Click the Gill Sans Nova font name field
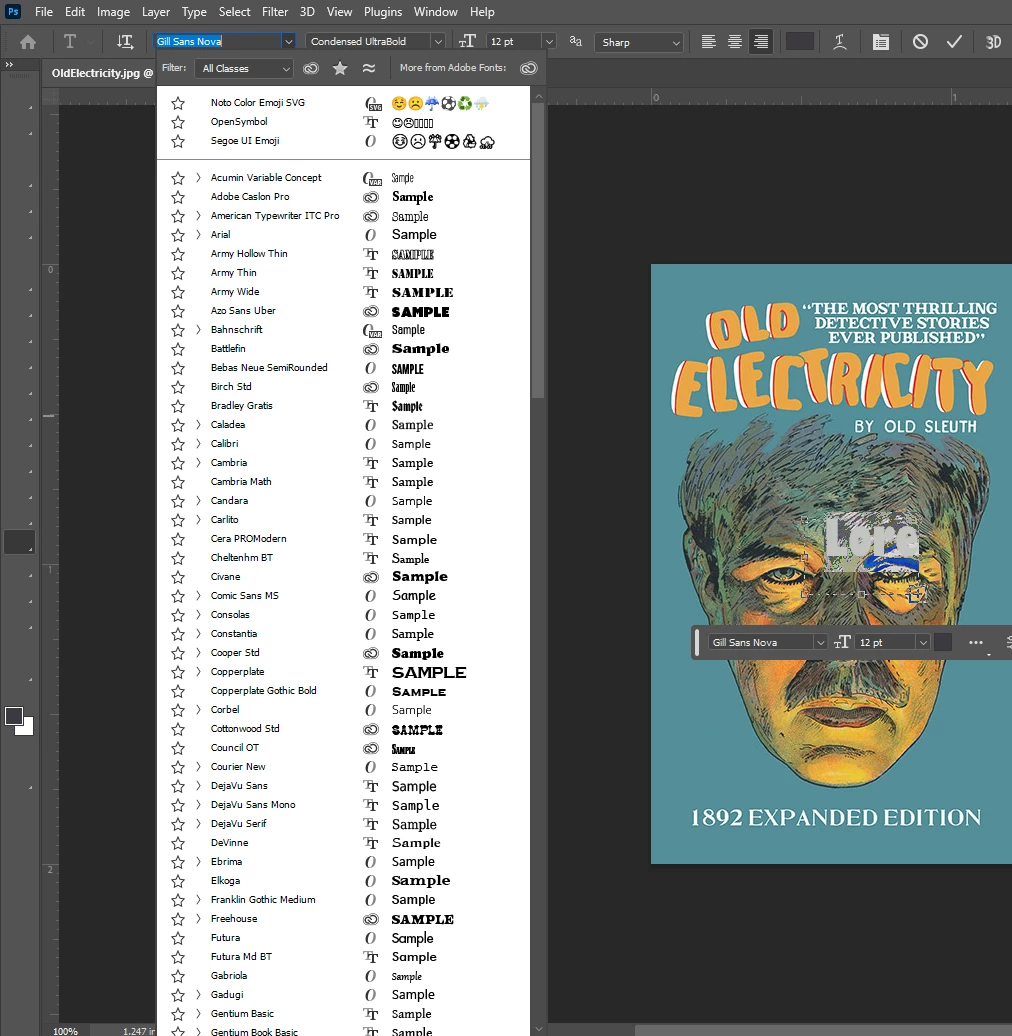Viewport: 1012px width, 1036px height. 217,41
